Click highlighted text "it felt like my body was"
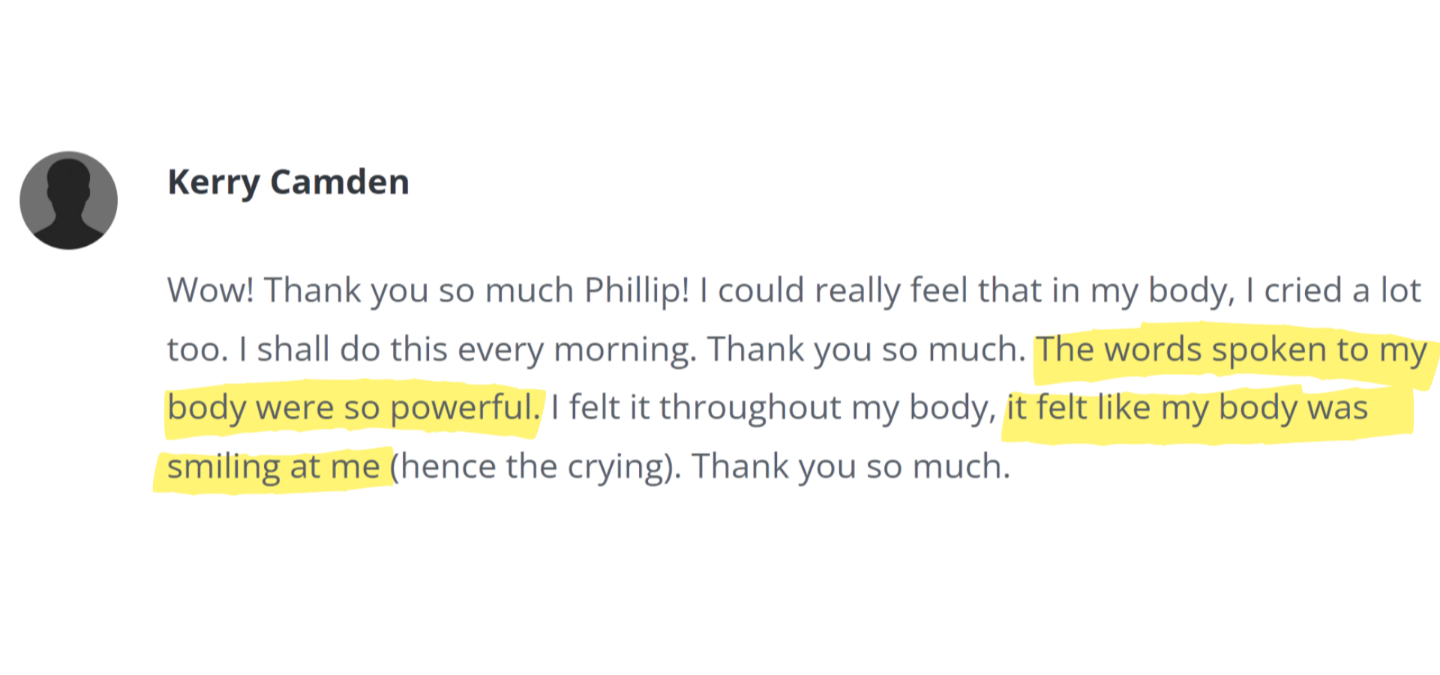This screenshot has height=675, width=1440. (x=1187, y=409)
